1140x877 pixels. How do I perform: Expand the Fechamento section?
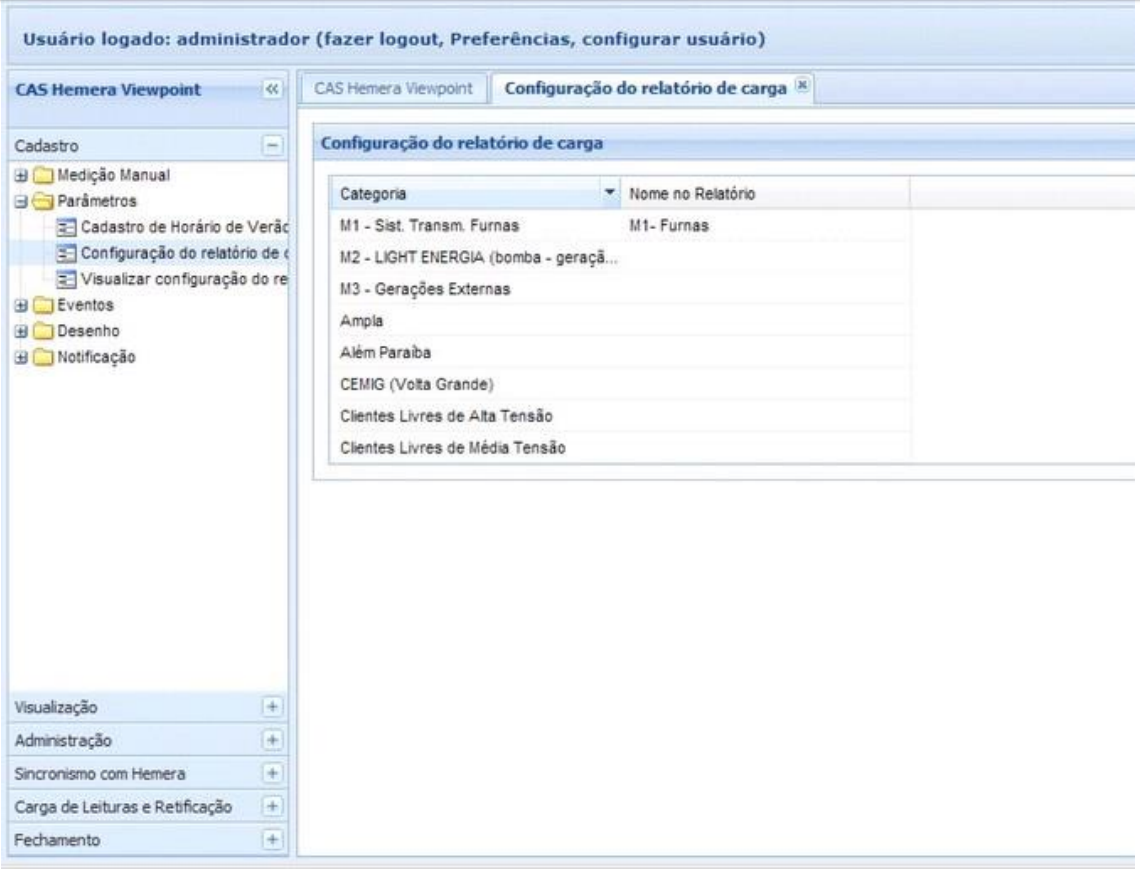click(x=270, y=841)
